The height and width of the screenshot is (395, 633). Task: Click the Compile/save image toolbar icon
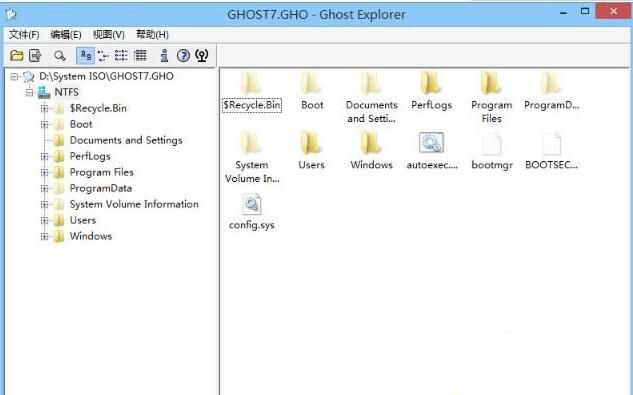click(x=36, y=55)
